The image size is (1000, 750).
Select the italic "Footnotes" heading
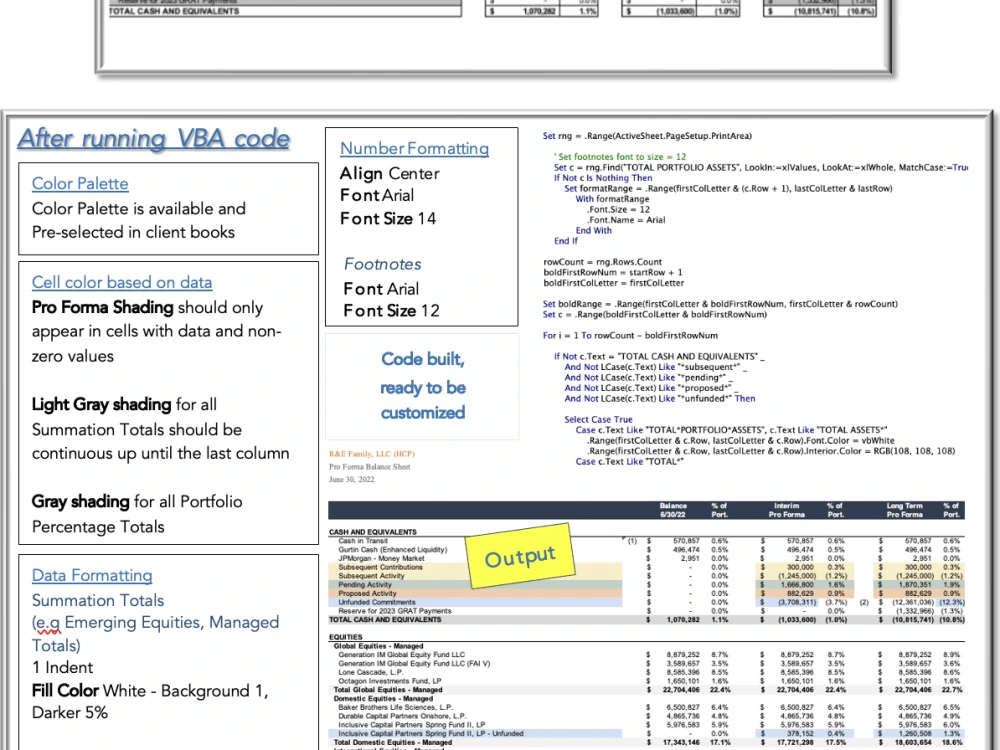coord(383,264)
